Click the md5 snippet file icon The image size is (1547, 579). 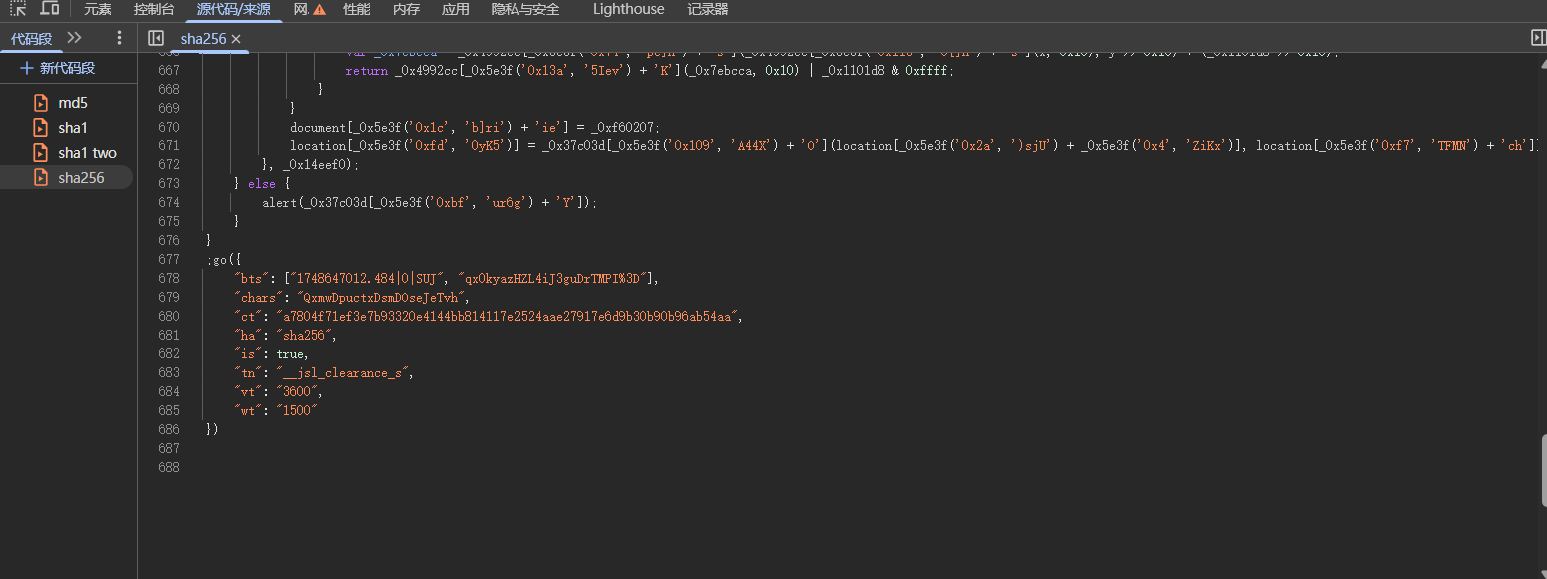coord(41,103)
